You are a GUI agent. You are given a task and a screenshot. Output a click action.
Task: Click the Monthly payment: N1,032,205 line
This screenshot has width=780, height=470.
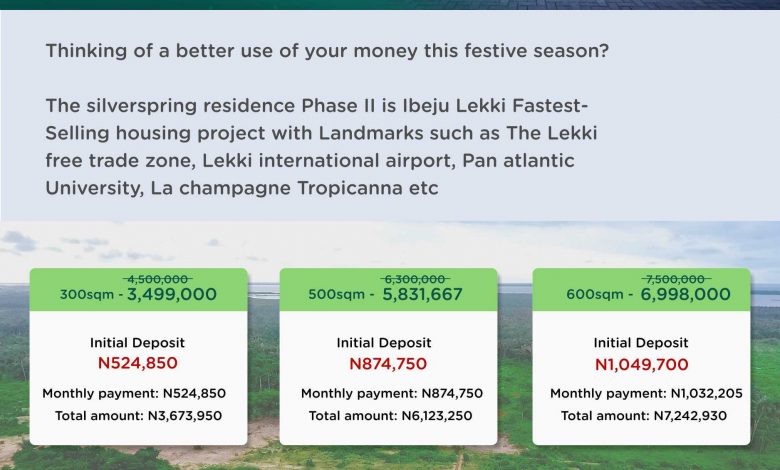(646, 393)
